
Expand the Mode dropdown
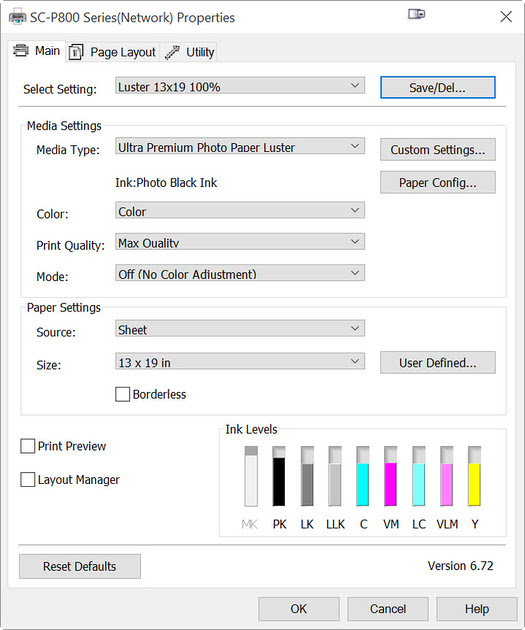240,273
